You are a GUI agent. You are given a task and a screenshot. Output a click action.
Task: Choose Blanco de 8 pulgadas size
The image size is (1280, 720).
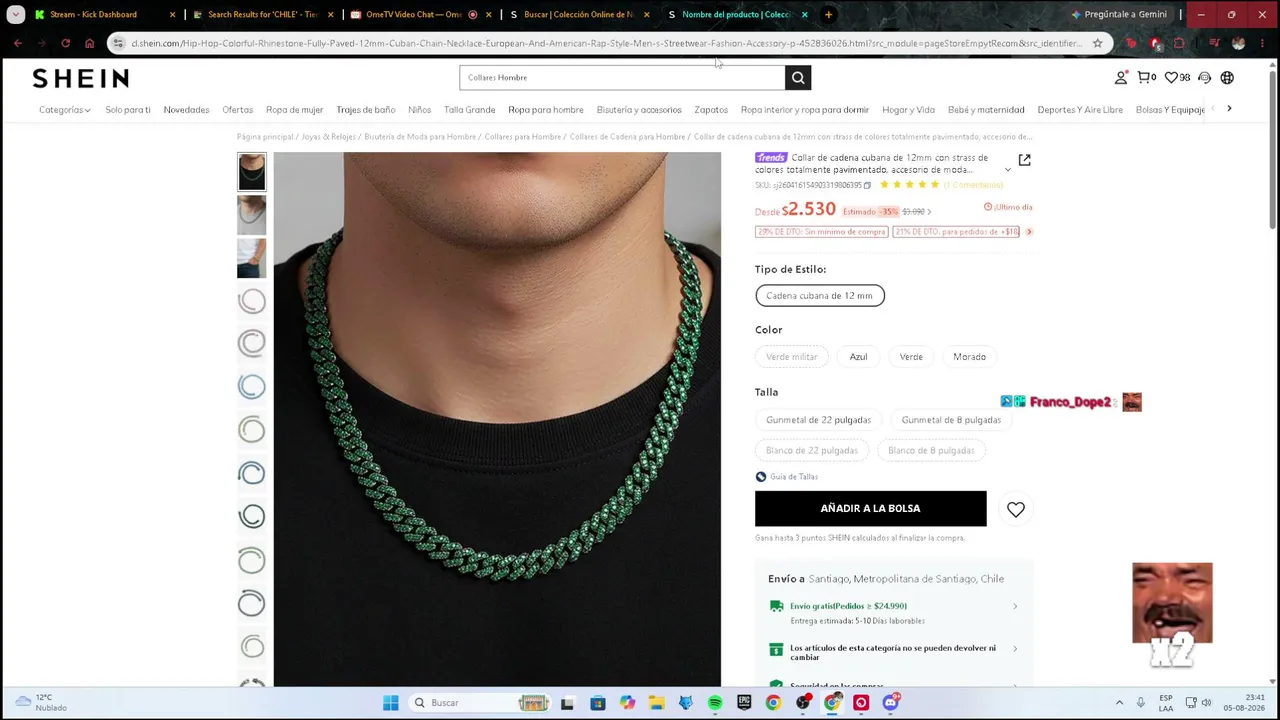[x=931, y=451]
